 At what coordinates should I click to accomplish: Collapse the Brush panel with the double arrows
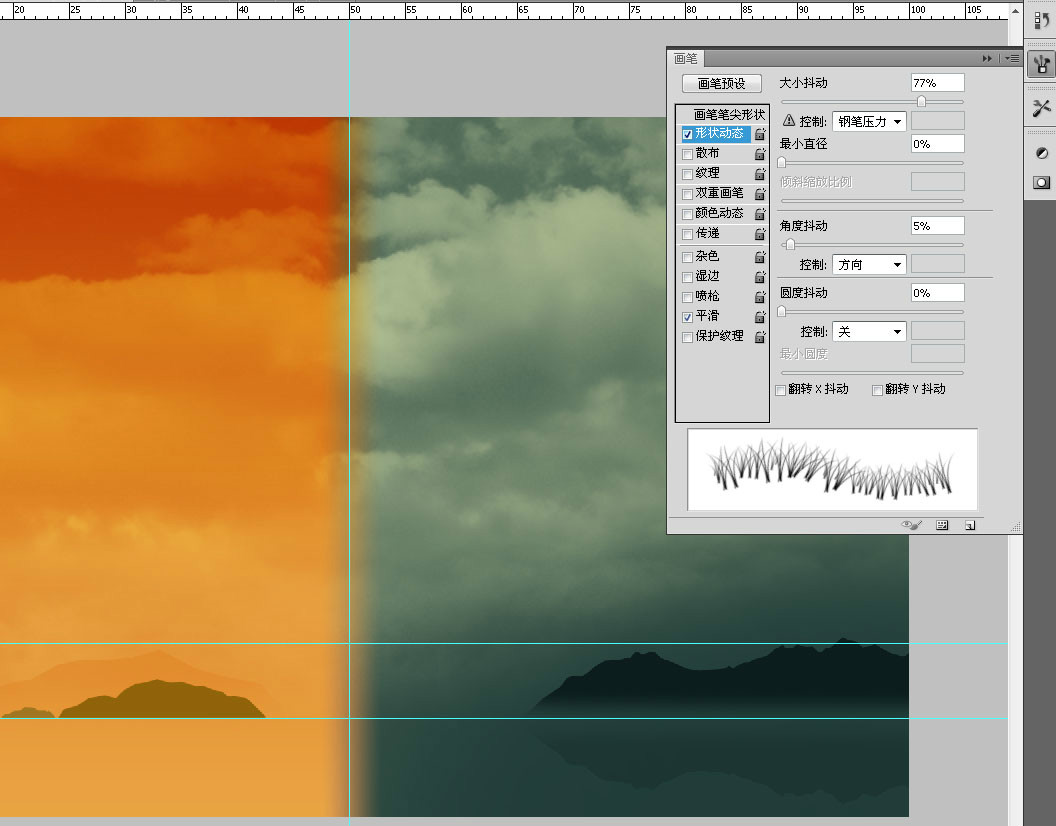pyautogui.click(x=987, y=59)
